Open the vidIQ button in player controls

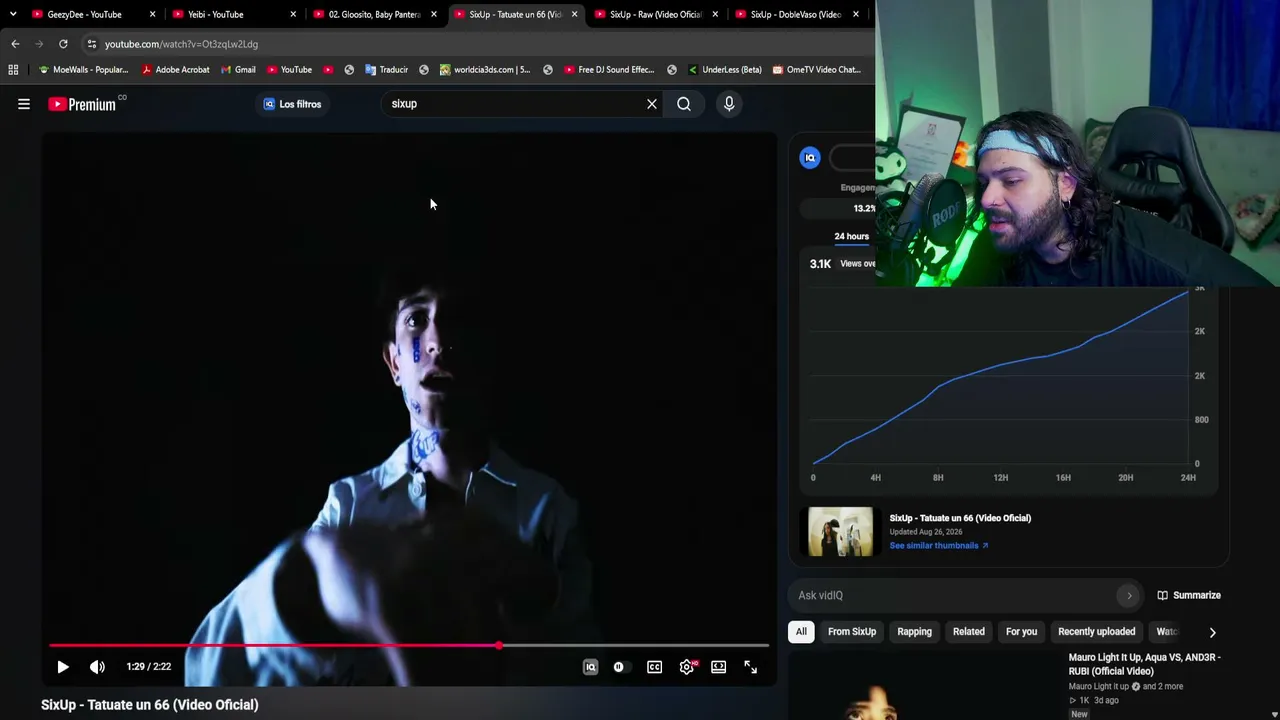coord(590,667)
